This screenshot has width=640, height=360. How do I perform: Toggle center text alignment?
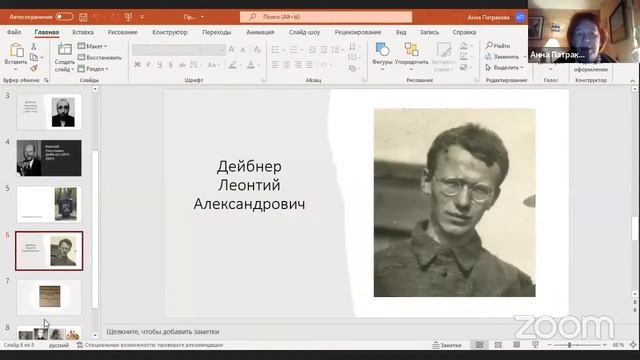(287, 64)
